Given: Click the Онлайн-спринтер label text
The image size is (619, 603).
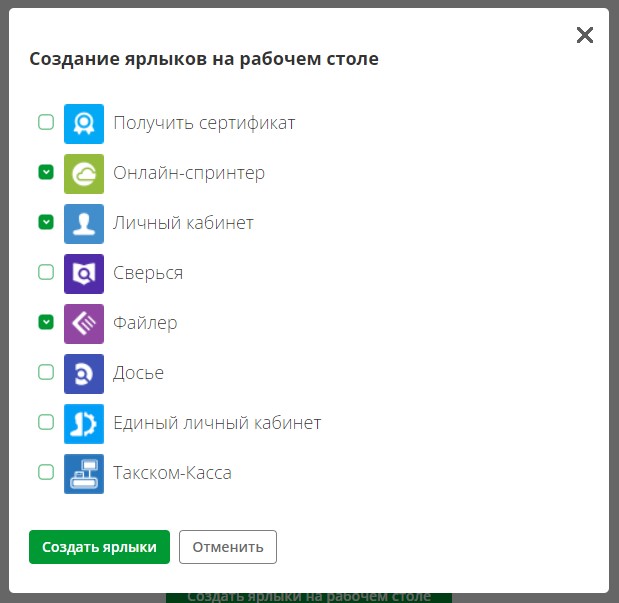Looking at the screenshot, I should tap(189, 173).
